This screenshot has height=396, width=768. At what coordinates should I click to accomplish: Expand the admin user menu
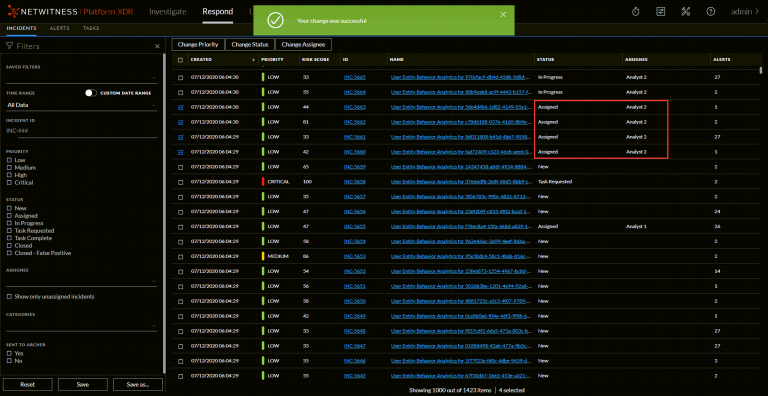pyautogui.click(x=744, y=12)
